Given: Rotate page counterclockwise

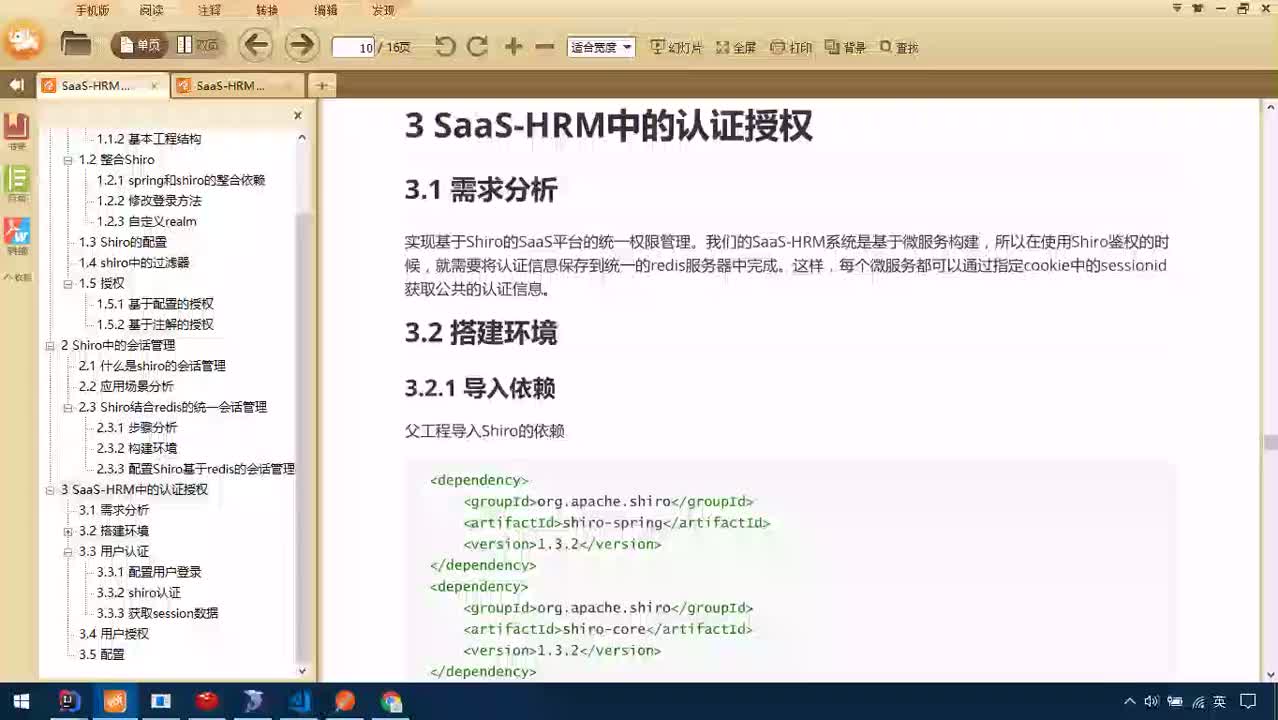Looking at the screenshot, I should pos(445,46).
